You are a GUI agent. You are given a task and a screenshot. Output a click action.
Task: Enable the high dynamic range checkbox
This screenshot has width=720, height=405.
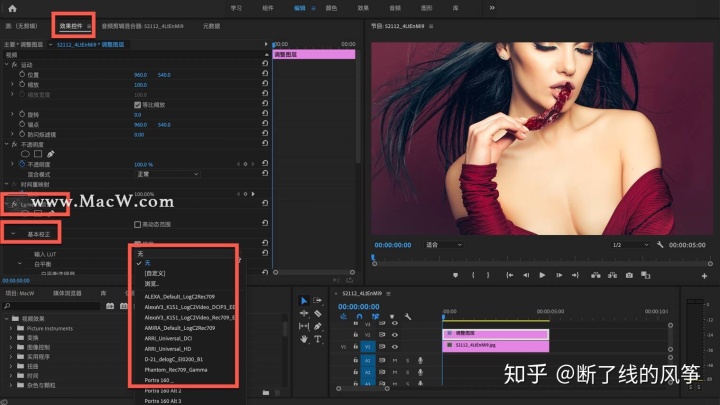pos(137,224)
